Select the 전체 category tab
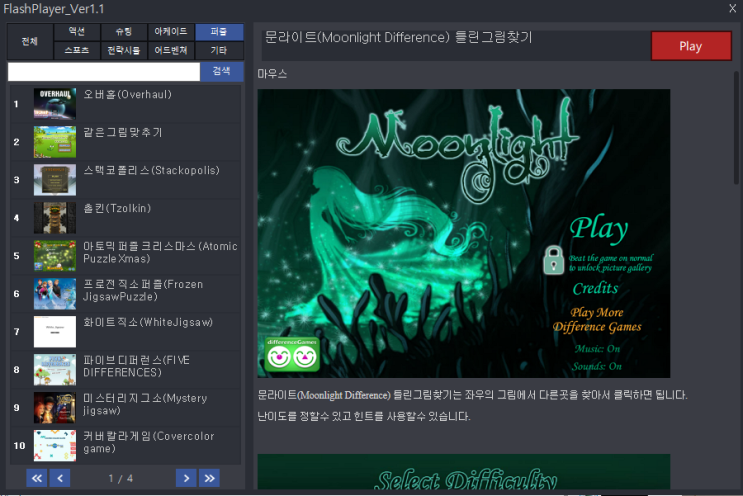Viewport: 743px width, 496px height. 29,41
